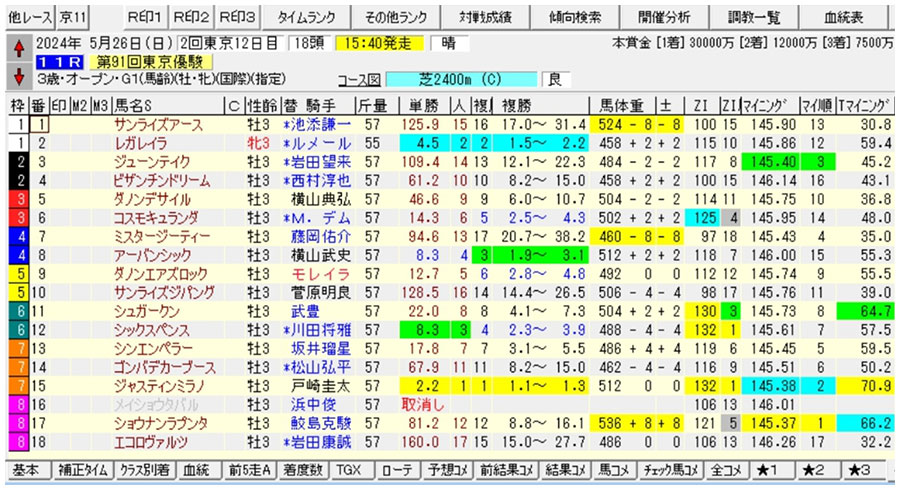
Task: Click jockey 武豊
Action: (x=306, y=312)
